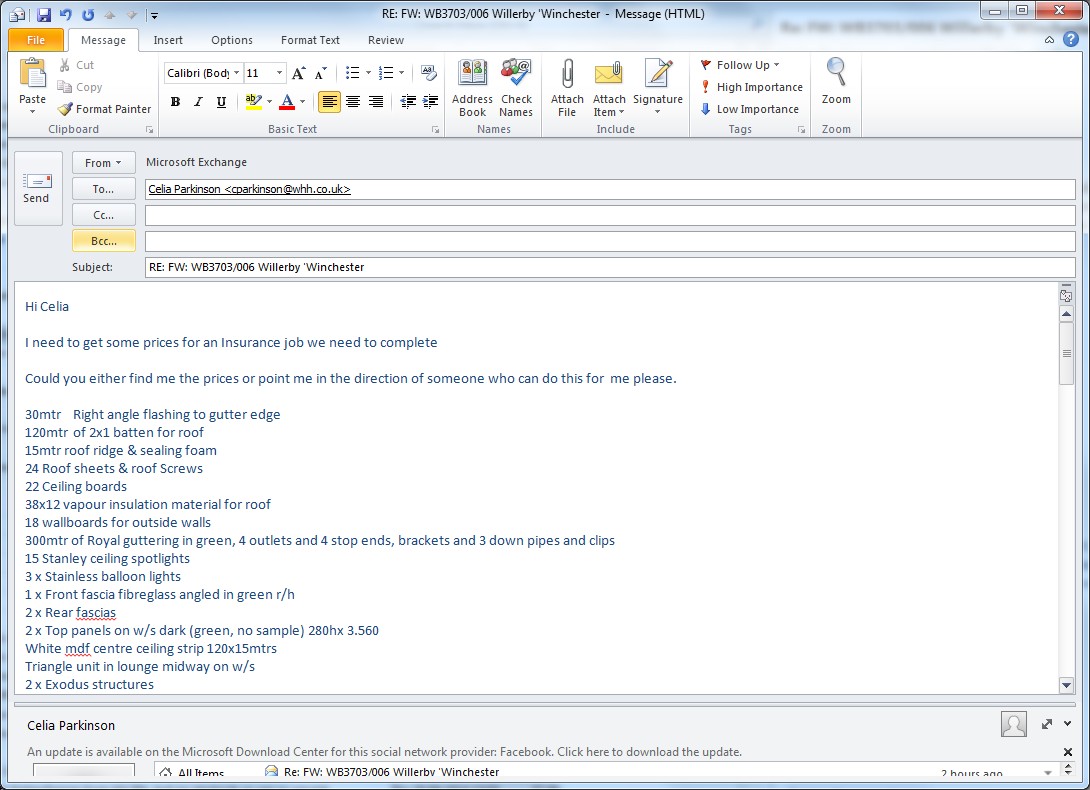Click the down arrow of message body scrollbar
The height and width of the screenshot is (790, 1090).
1066,686
